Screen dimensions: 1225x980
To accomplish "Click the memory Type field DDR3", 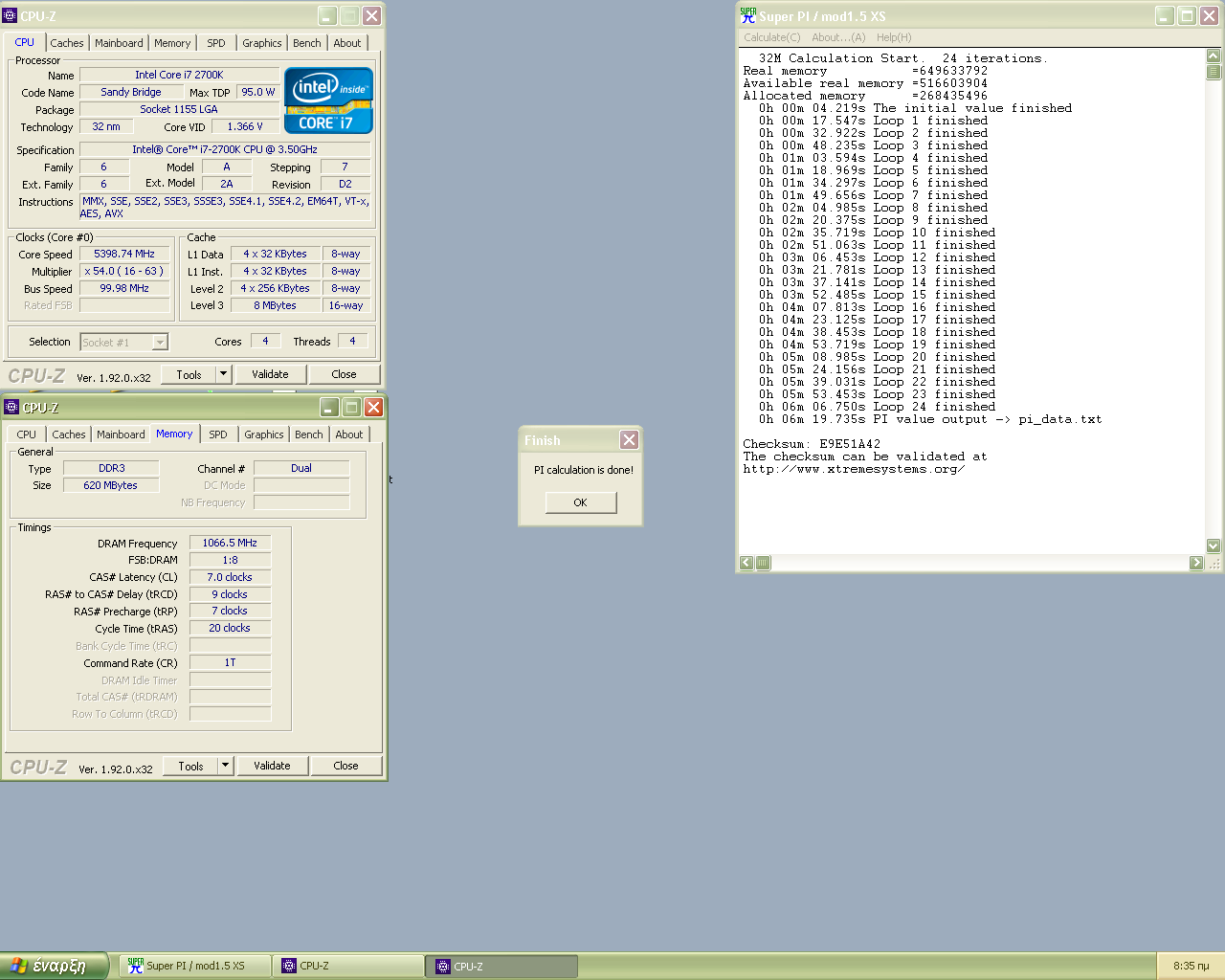I will (111, 468).
